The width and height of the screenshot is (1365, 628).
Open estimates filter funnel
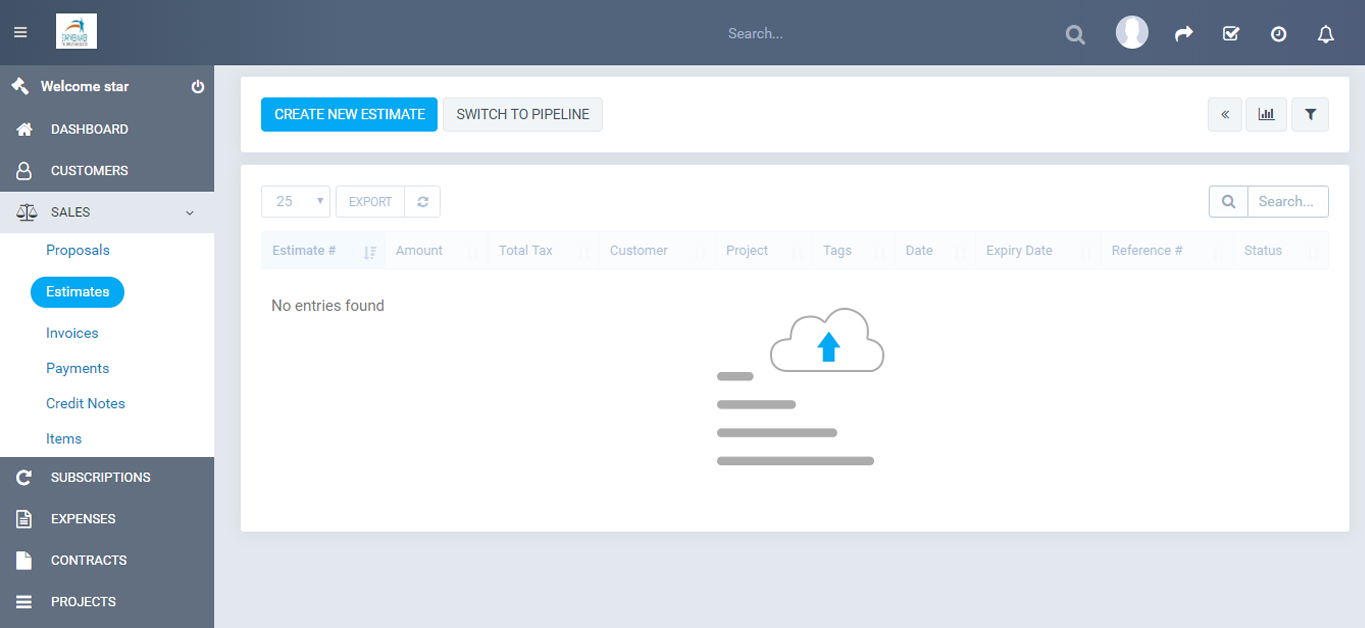click(x=1310, y=115)
